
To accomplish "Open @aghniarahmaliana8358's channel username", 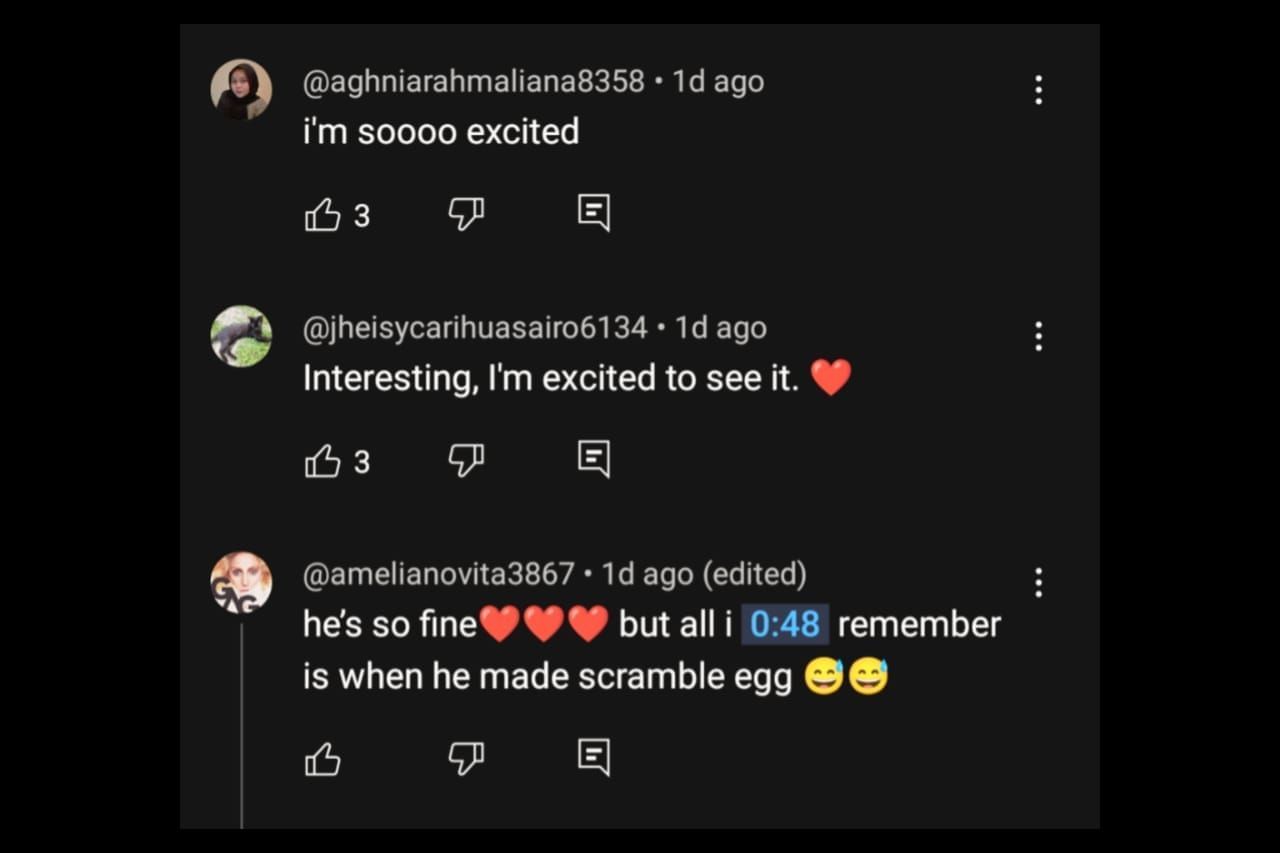I will 474,81.
